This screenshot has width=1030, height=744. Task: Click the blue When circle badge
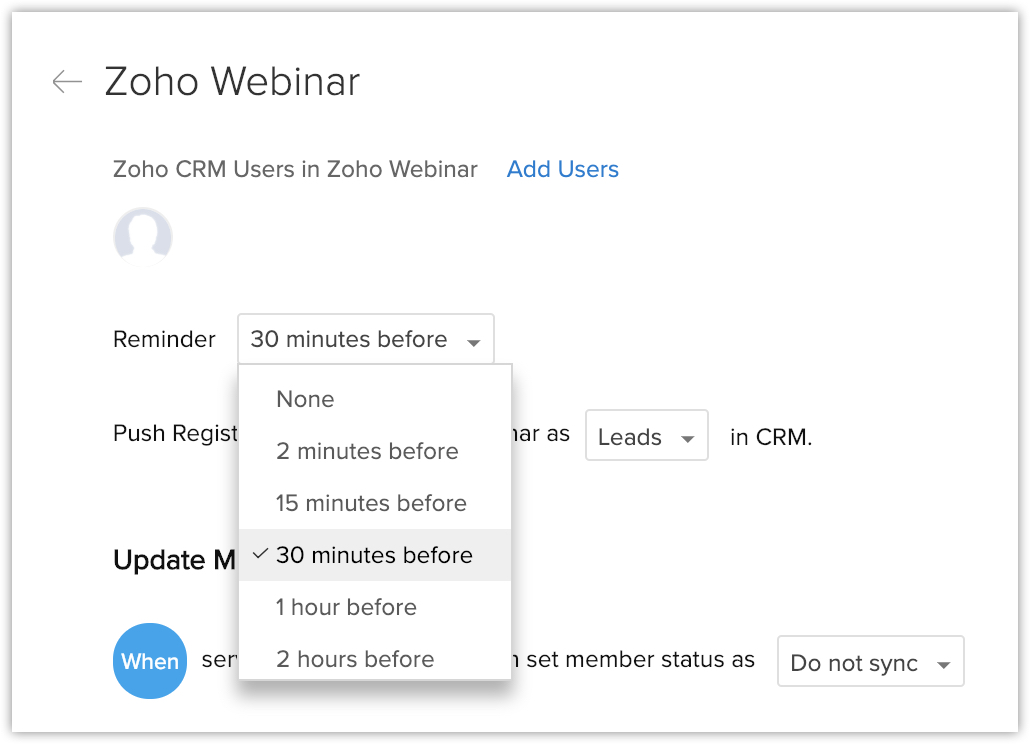(150, 661)
